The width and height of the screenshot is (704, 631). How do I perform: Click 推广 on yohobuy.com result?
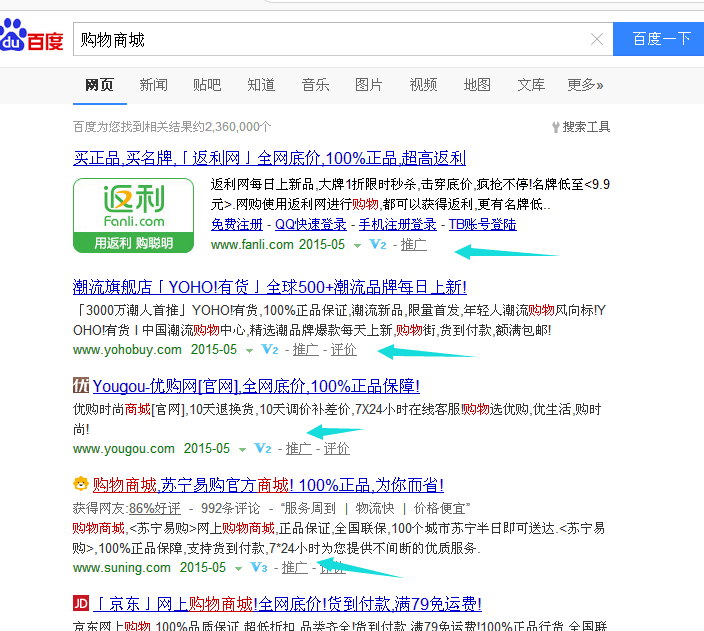(306, 349)
